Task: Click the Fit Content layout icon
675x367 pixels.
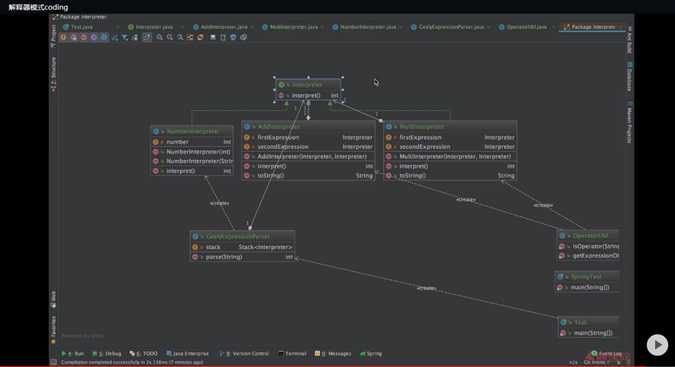Action: [190, 37]
